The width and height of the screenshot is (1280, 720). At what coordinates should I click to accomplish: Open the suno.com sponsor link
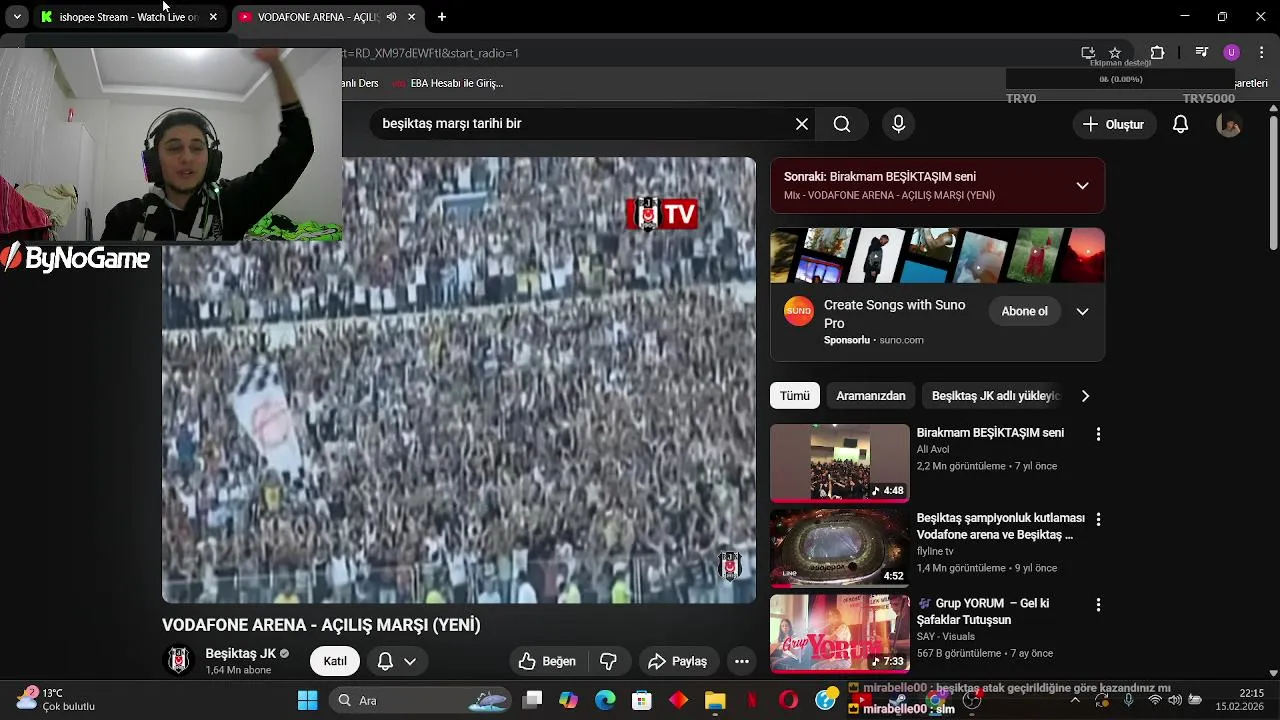point(901,340)
